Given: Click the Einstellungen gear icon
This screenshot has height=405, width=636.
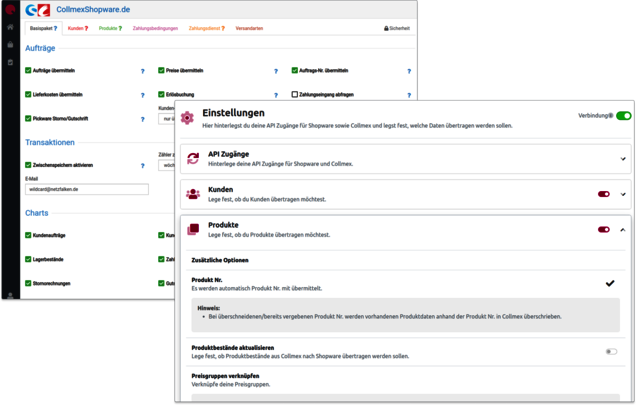Looking at the screenshot, I should [x=187, y=118].
